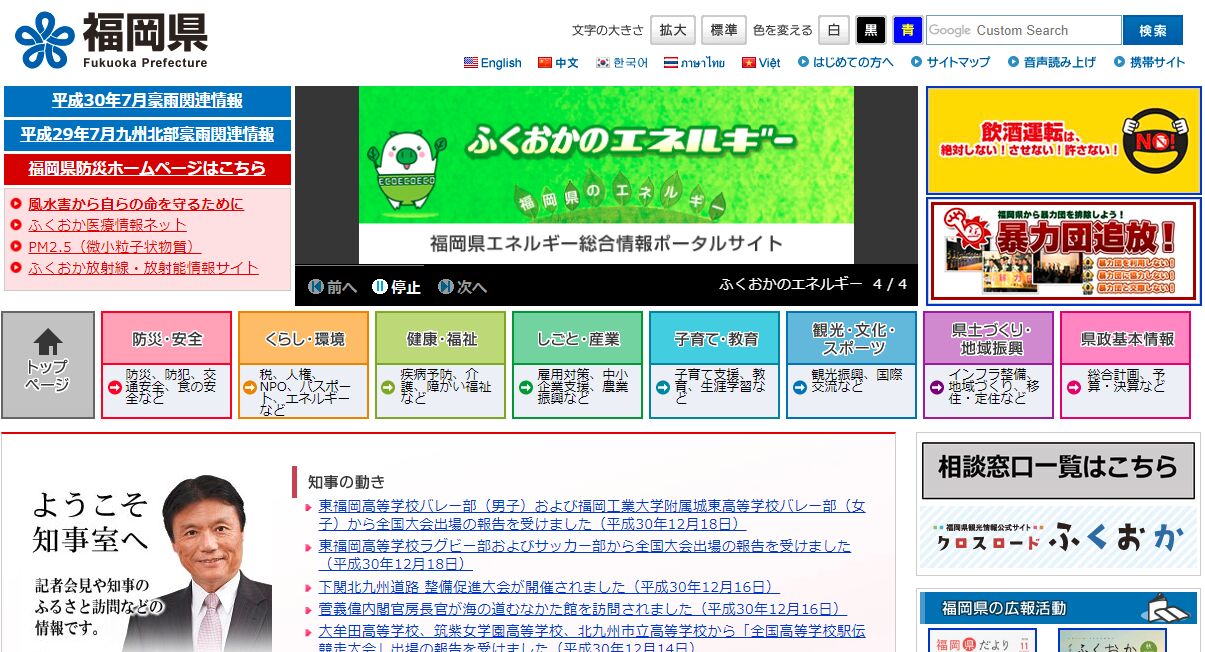Open 大牟田高等学校 駅伝 news link

pyautogui.click(x=592, y=640)
